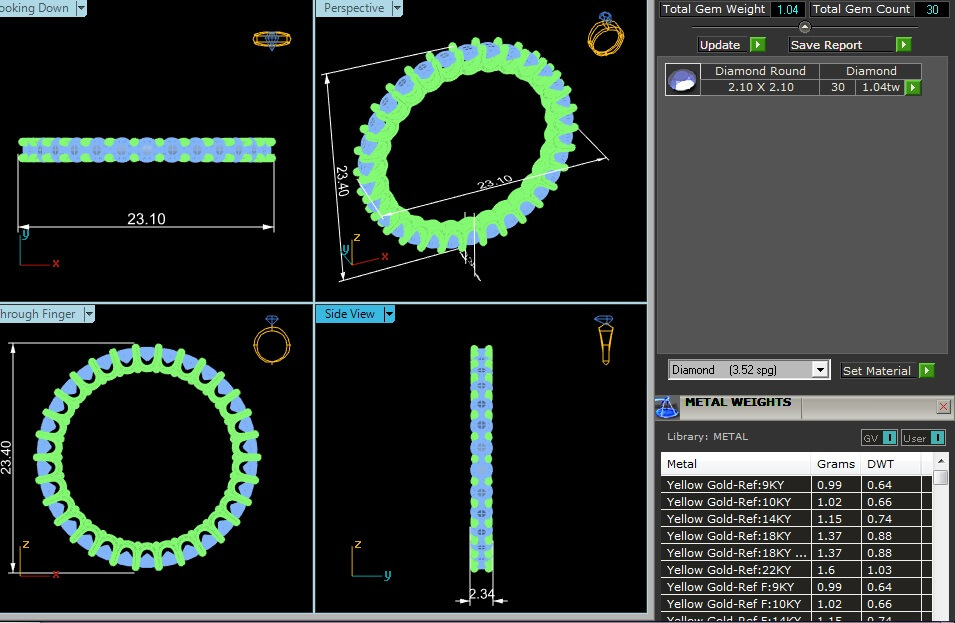The height and width of the screenshot is (623, 955).
Task: Click the Looking Down view ring icon
Action: coord(272,40)
